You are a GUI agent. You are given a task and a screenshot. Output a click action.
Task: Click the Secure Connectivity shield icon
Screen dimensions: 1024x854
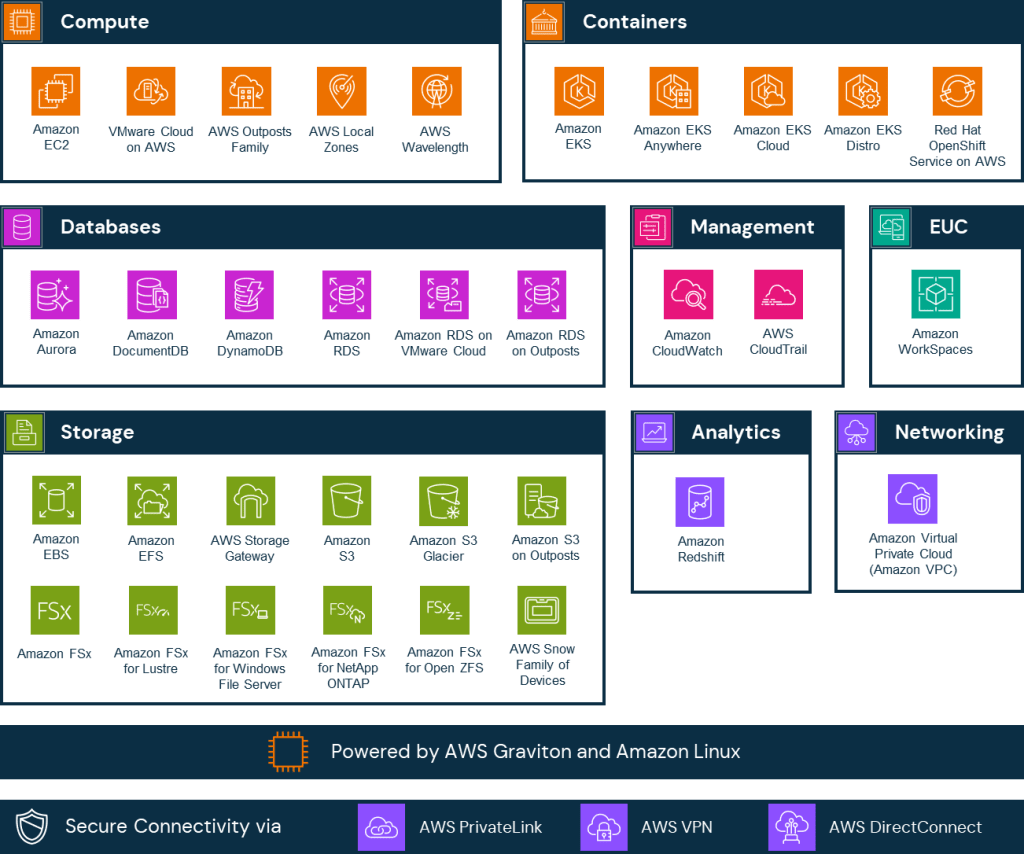32,827
